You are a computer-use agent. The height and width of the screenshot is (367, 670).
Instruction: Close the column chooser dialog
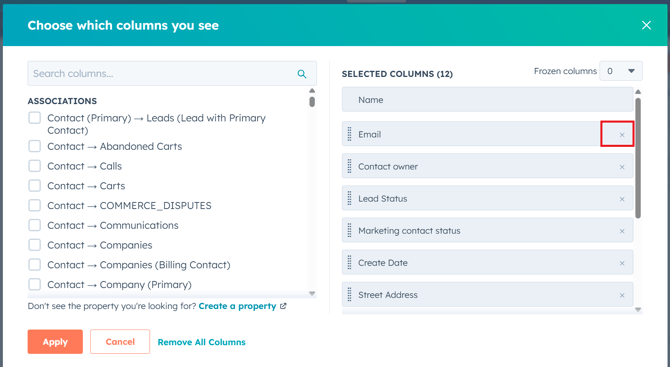pos(646,25)
